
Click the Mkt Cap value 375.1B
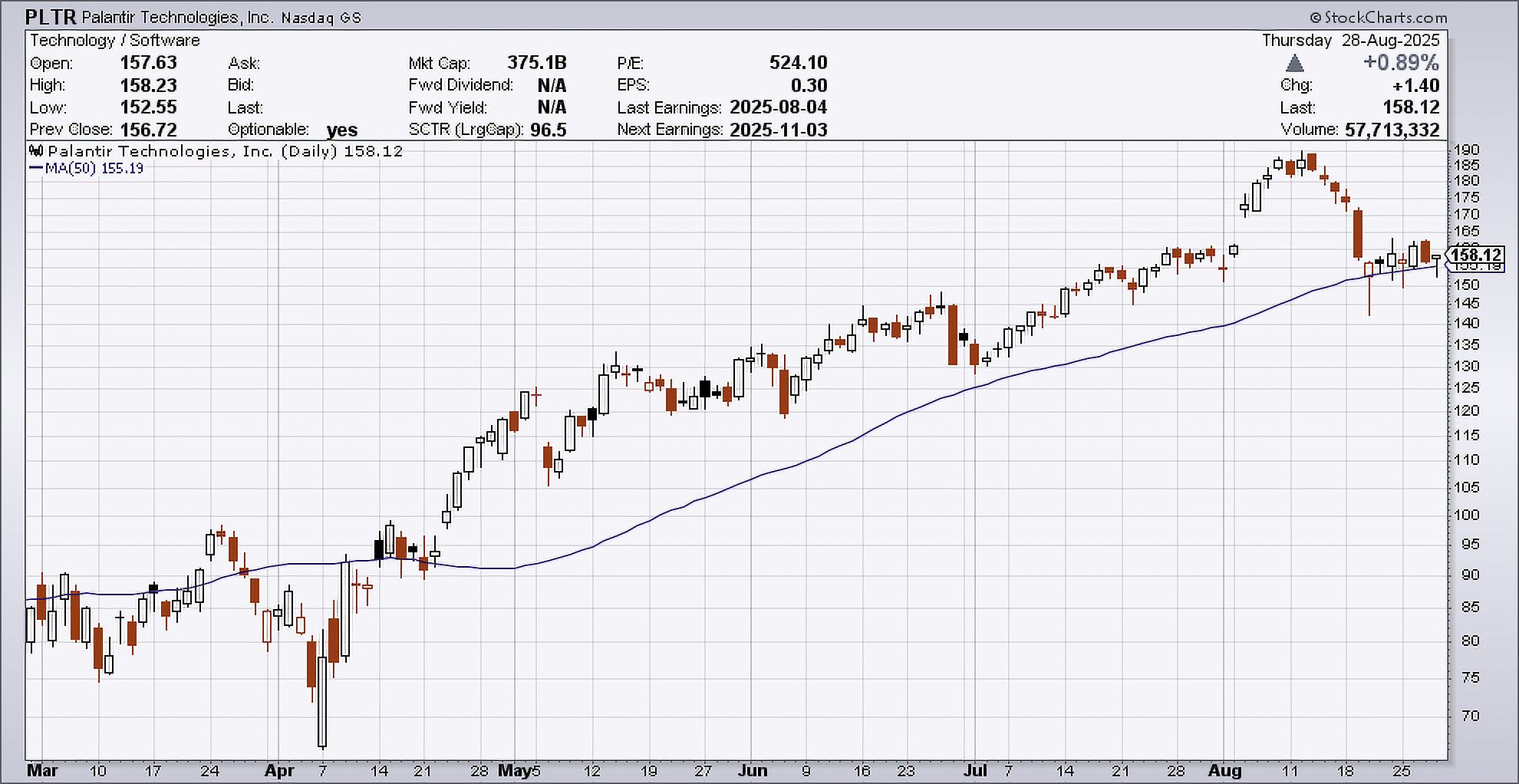[x=537, y=63]
